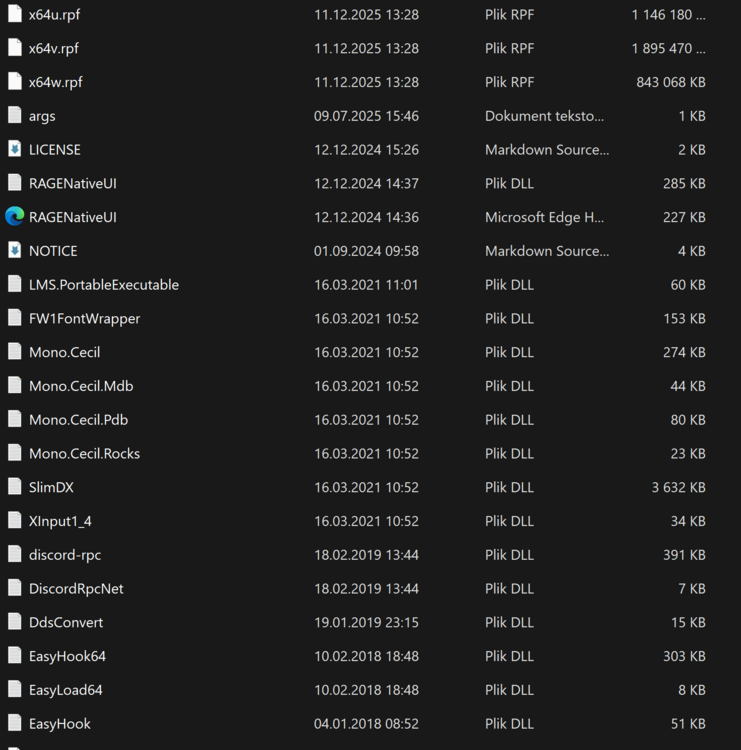
Task: Click the NOTICE markdown file icon
Action: click(15, 250)
